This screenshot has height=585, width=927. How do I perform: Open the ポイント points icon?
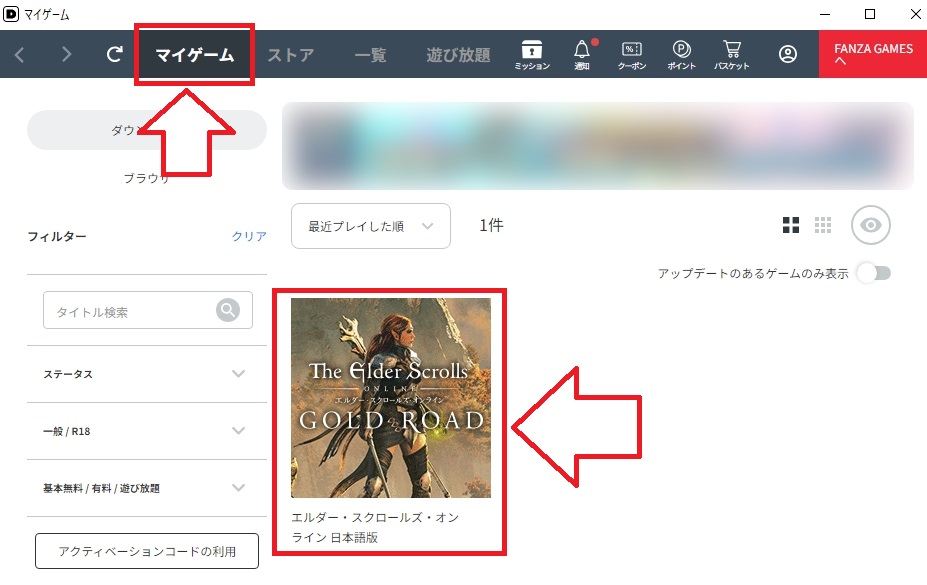point(681,55)
